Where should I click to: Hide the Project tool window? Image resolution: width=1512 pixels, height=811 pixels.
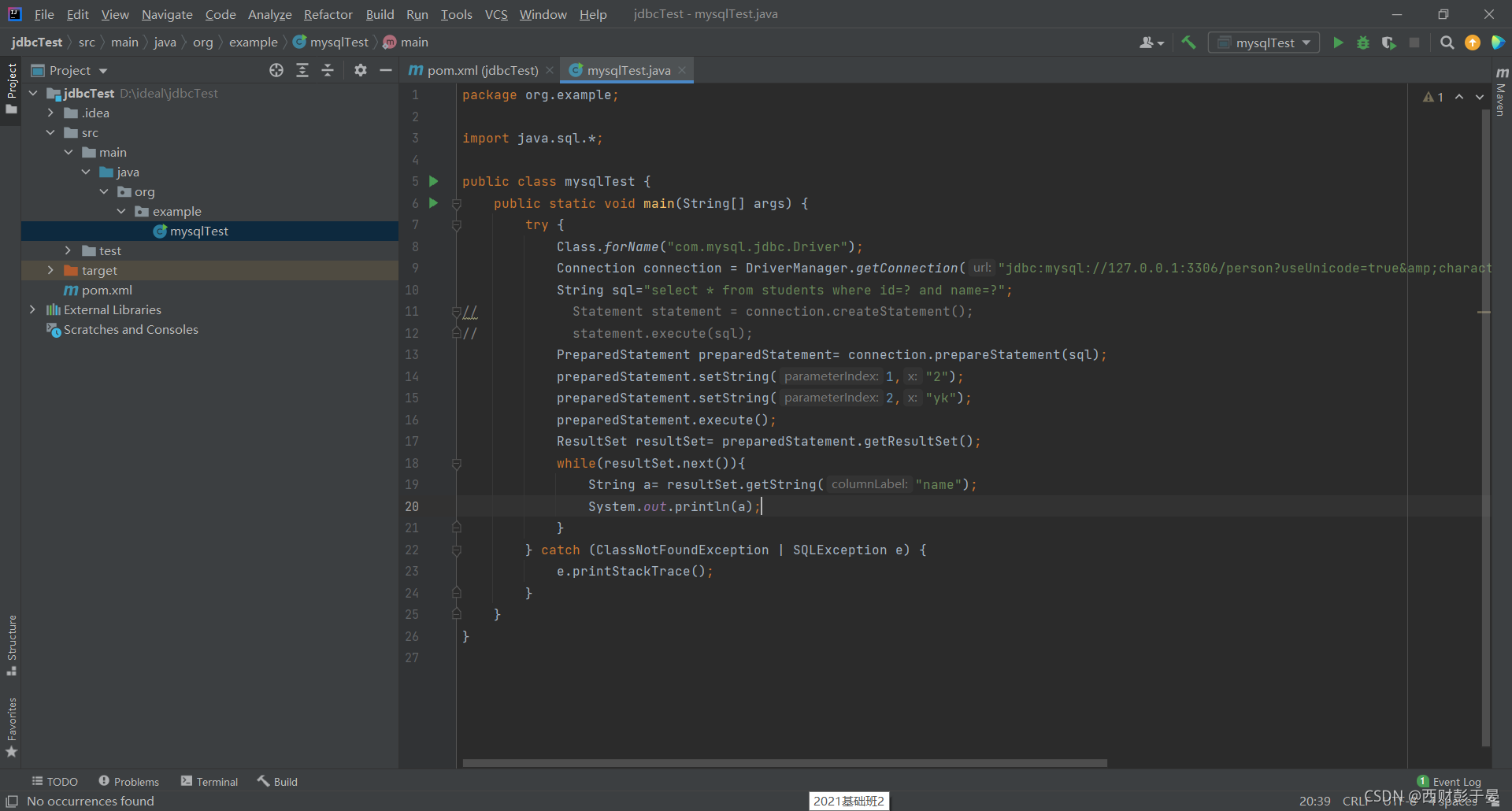(386, 70)
